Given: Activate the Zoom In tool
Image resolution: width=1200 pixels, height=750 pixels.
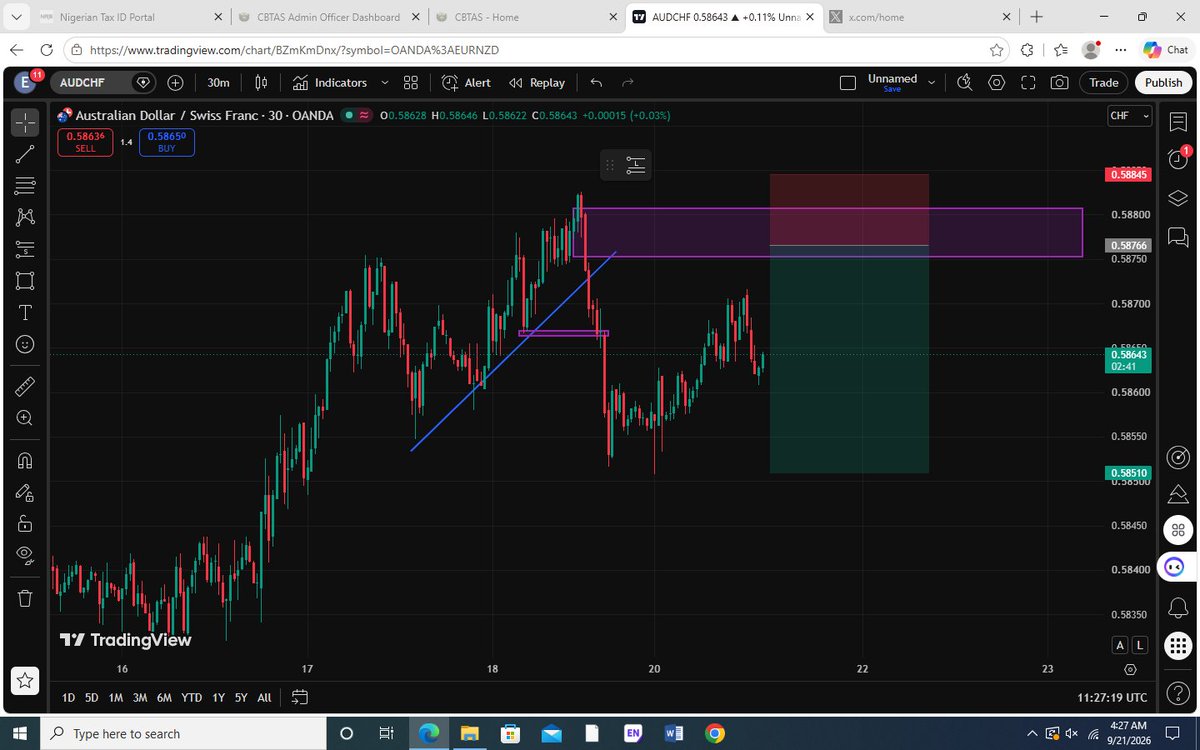Looking at the screenshot, I should point(25,418).
